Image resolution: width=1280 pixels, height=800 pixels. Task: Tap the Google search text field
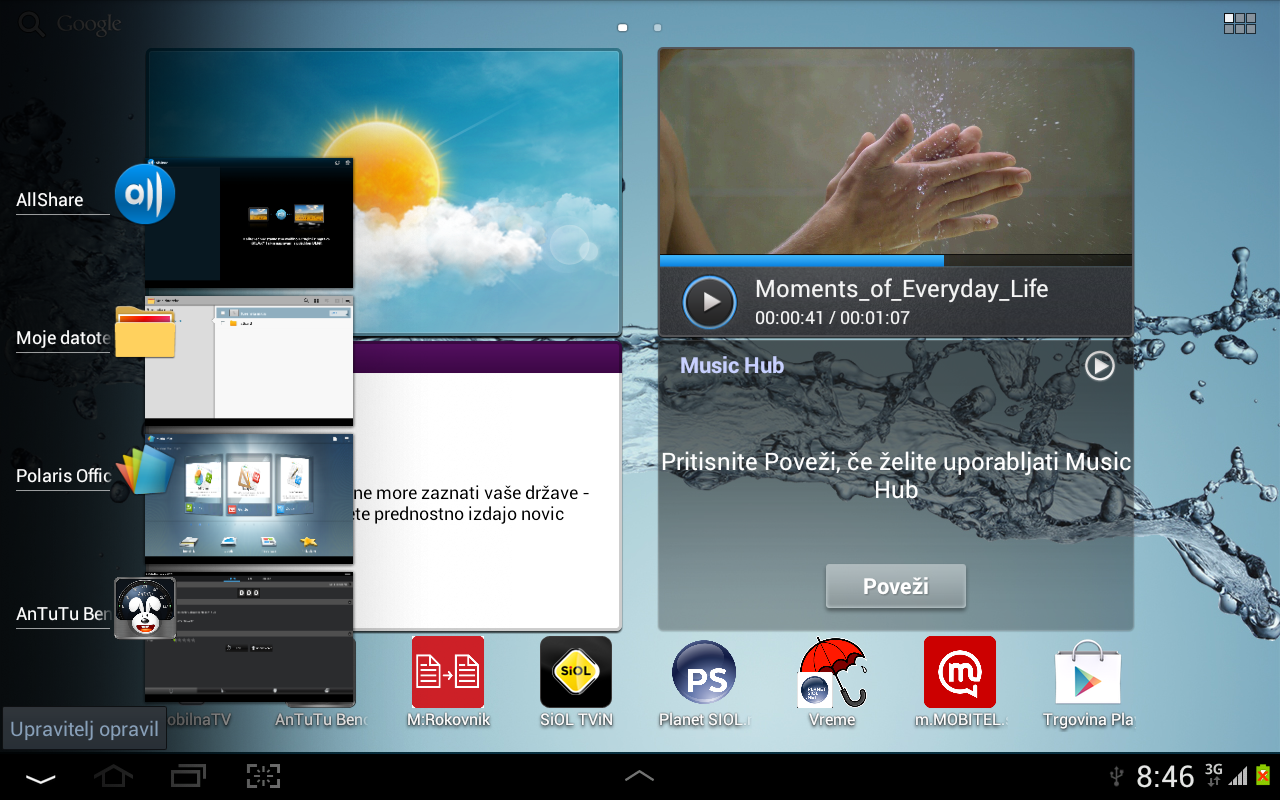(x=89, y=24)
